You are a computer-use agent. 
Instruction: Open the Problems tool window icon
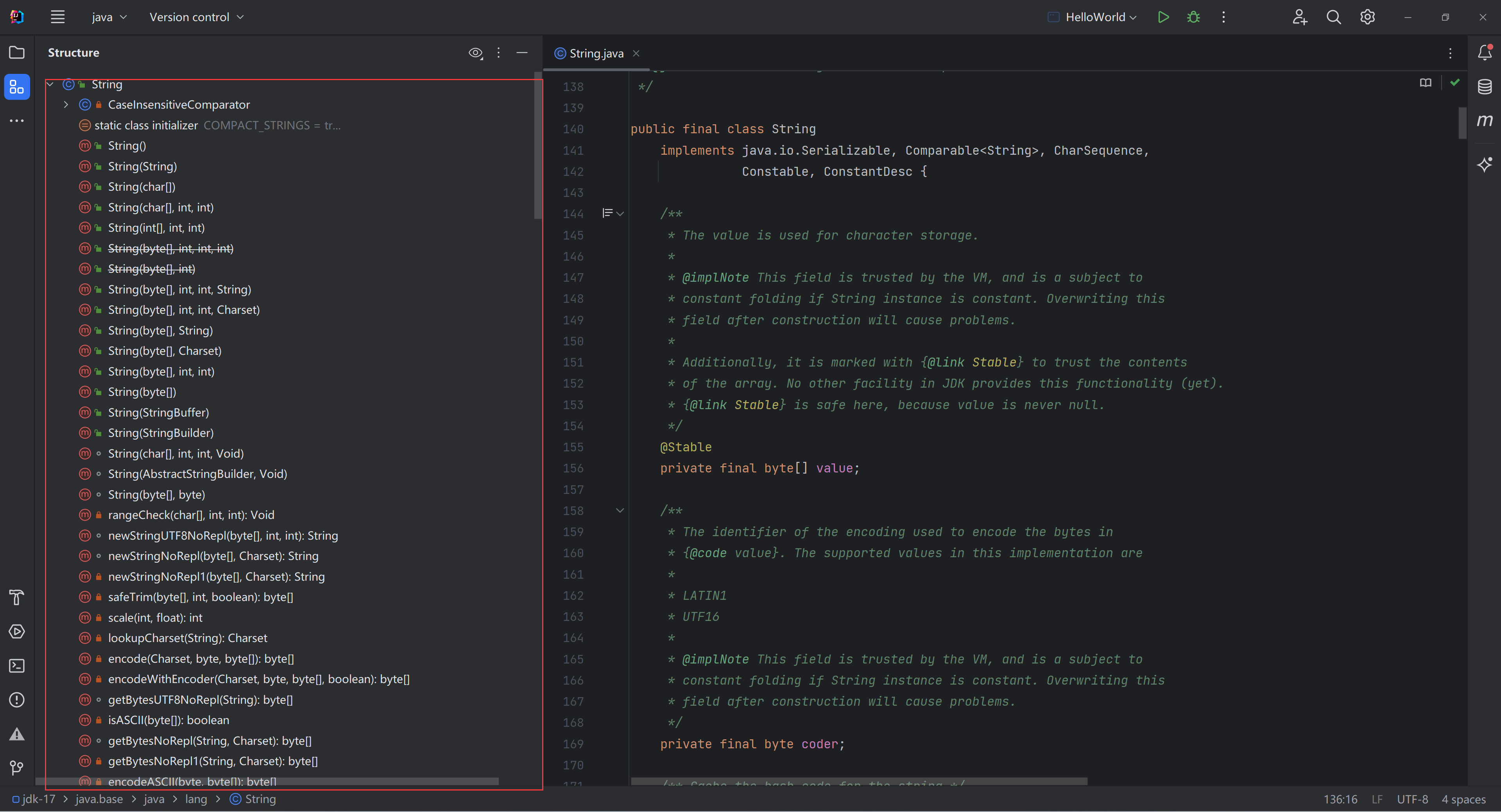tap(17, 699)
